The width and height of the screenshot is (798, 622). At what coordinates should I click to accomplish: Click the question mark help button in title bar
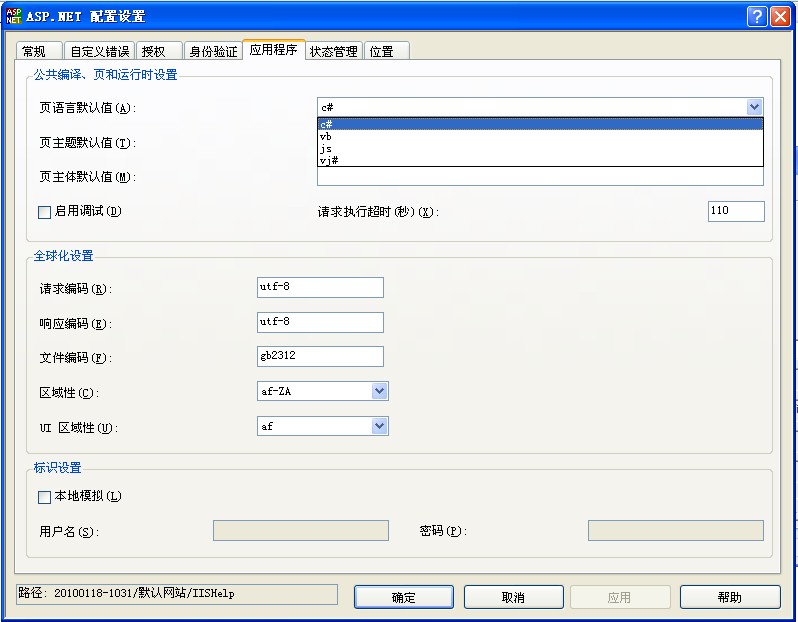tap(757, 16)
